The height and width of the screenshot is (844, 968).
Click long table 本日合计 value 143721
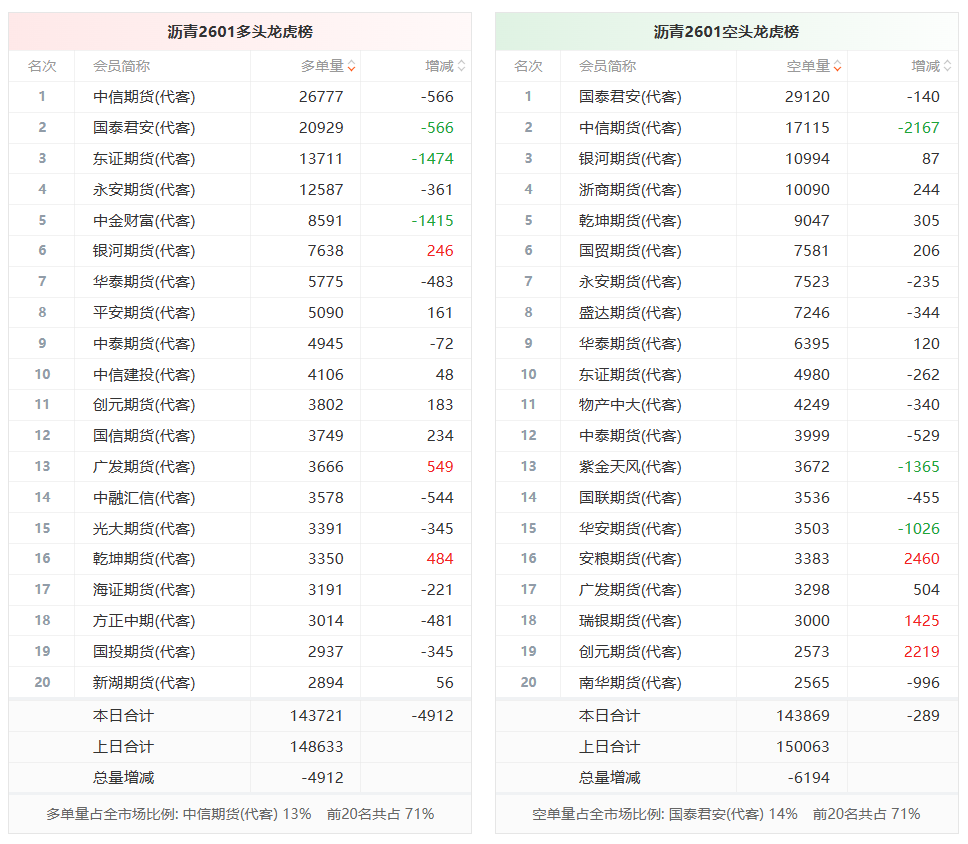(x=316, y=716)
